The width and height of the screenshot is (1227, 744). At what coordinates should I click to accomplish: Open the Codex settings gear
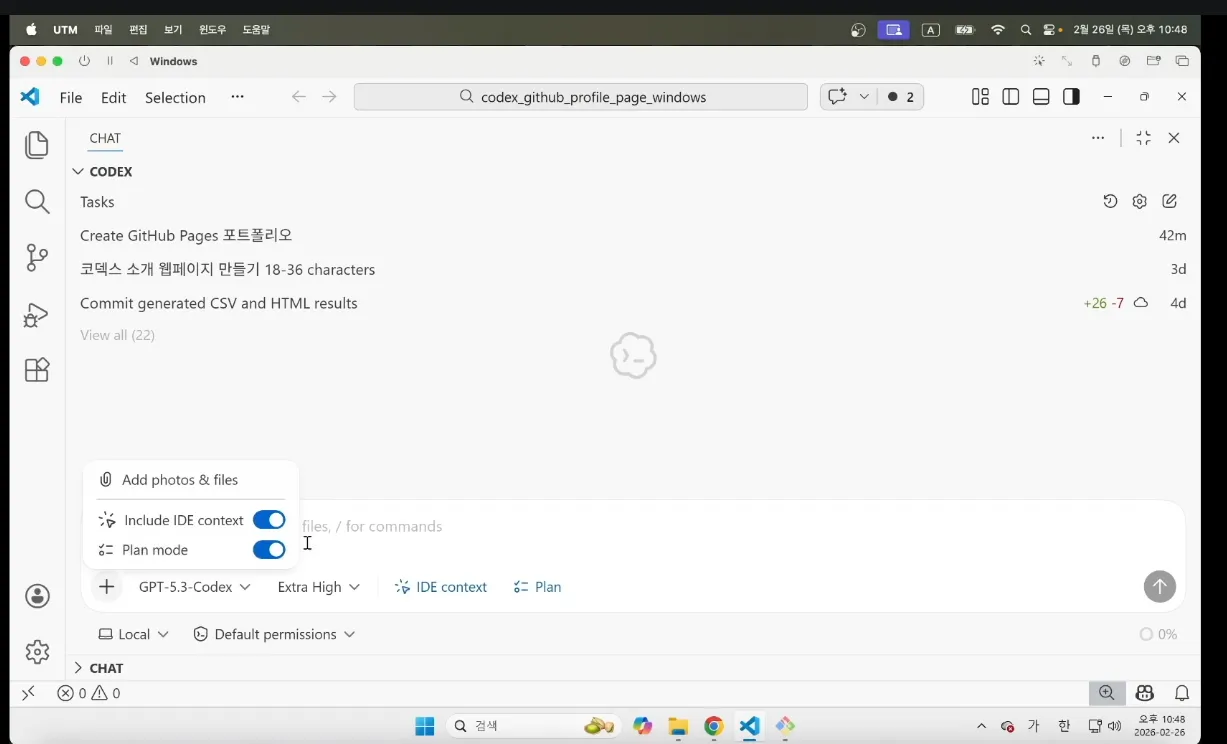[x=1139, y=201]
